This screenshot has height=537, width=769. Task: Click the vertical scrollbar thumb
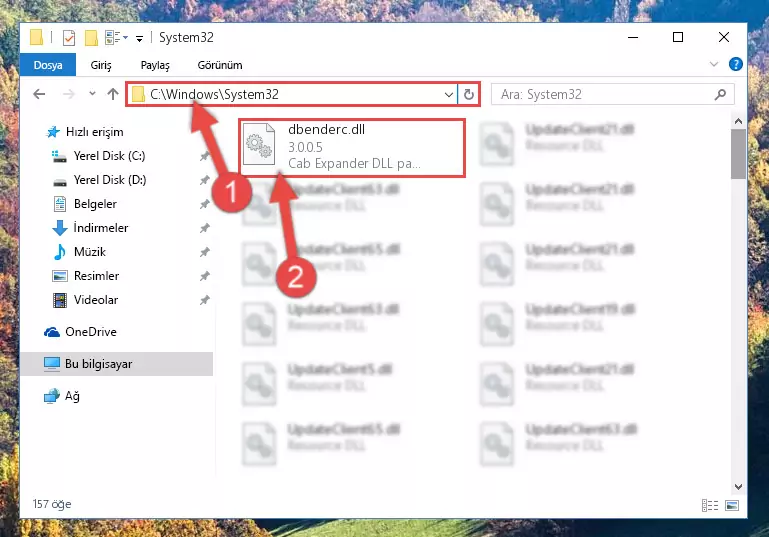(x=738, y=153)
